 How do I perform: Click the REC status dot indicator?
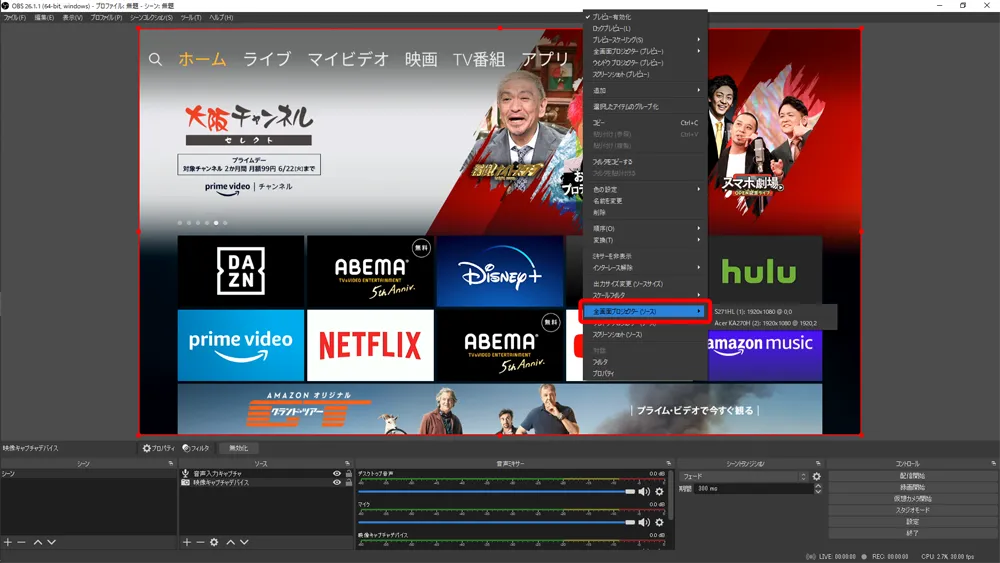[865, 557]
